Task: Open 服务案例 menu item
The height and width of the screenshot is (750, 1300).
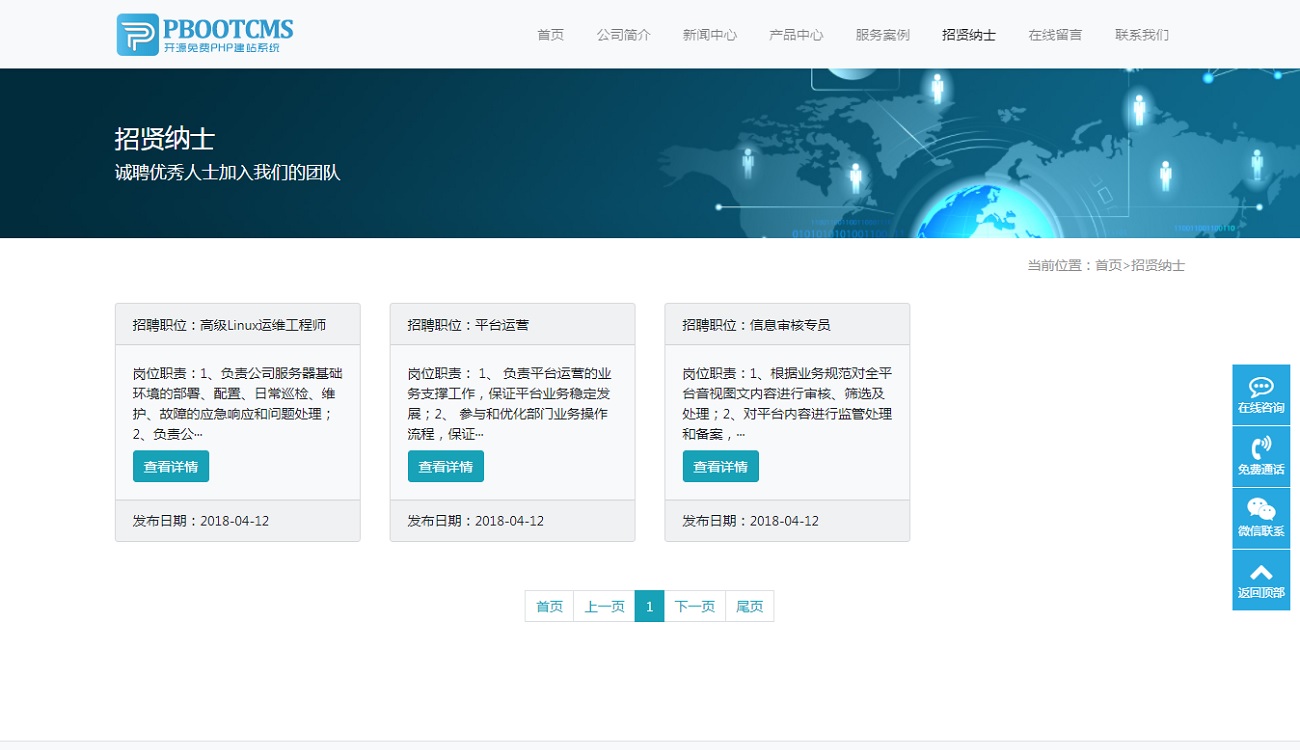Action: (x=882, y=35)
